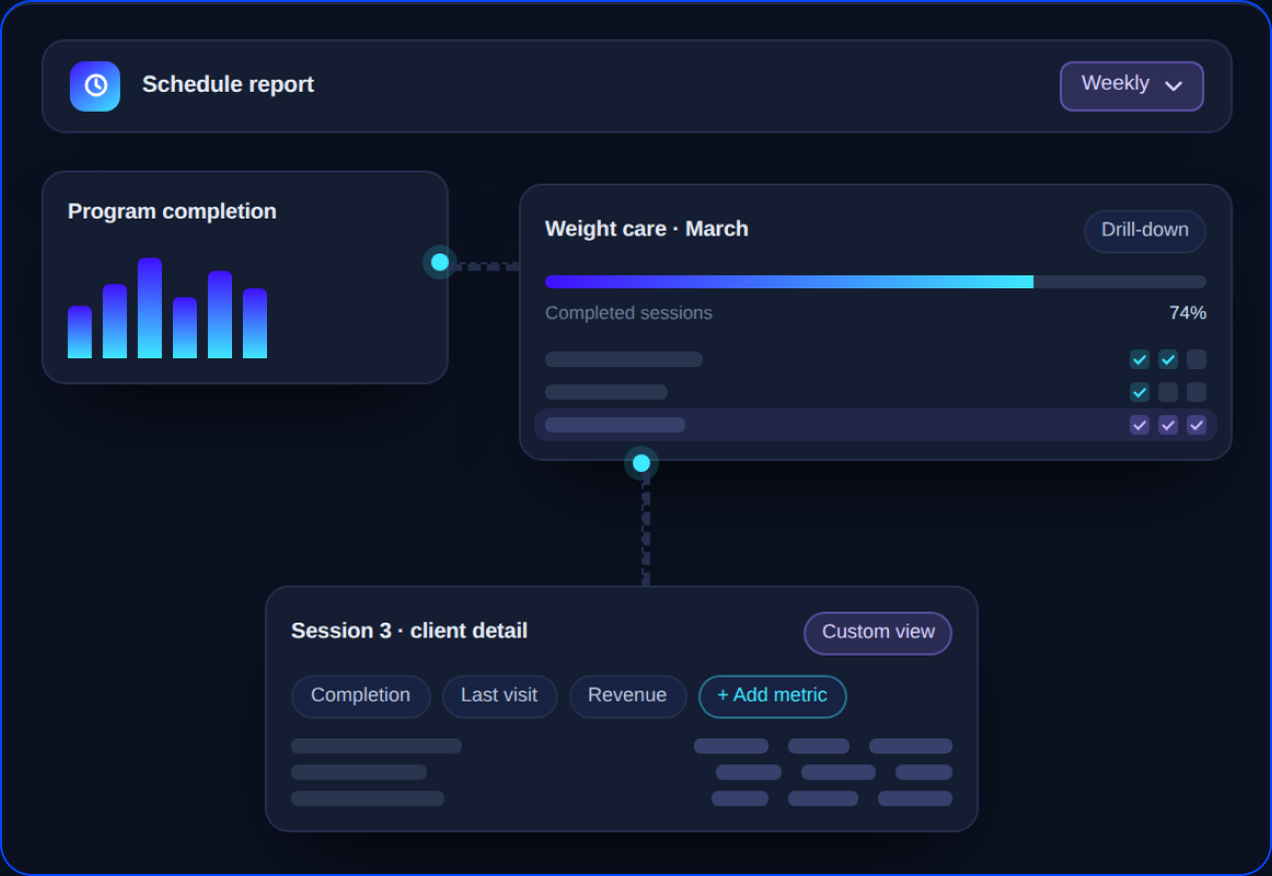
Task: Uncheck third checkbox in highlighted session row
Action: point(1196,425)
